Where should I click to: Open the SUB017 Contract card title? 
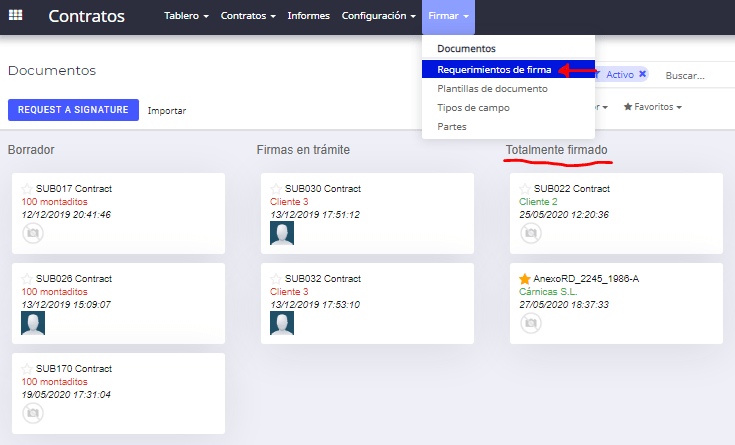[74, 189]
